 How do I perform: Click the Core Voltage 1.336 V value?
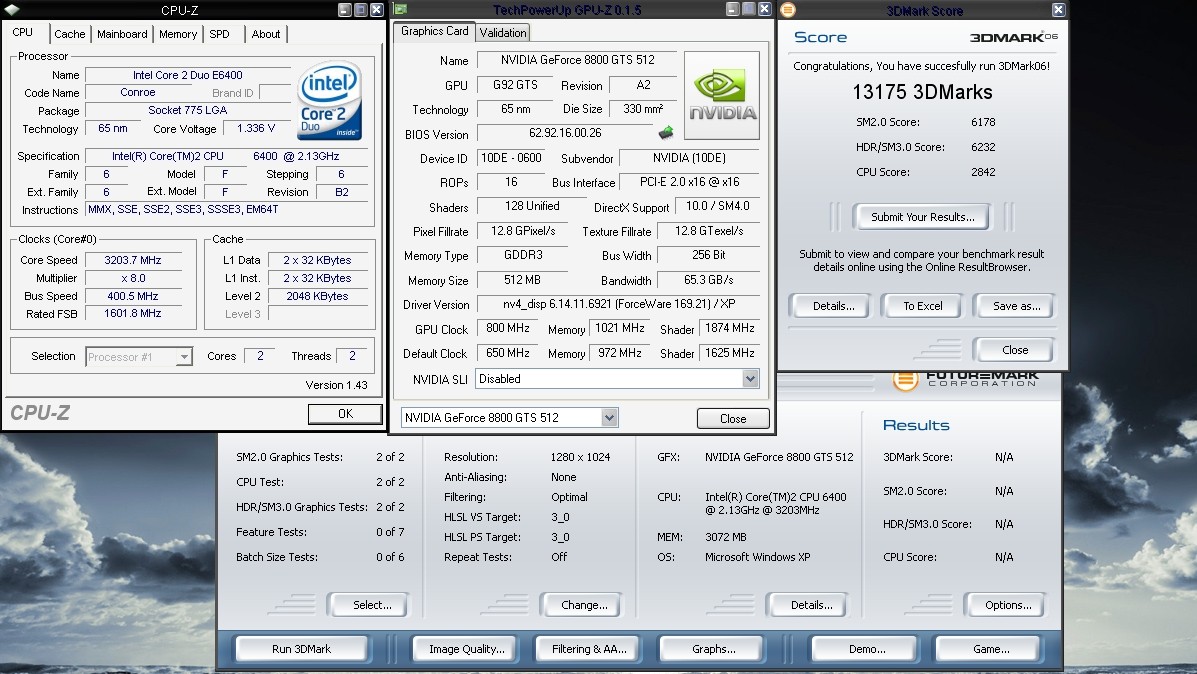tap(256, 128)
